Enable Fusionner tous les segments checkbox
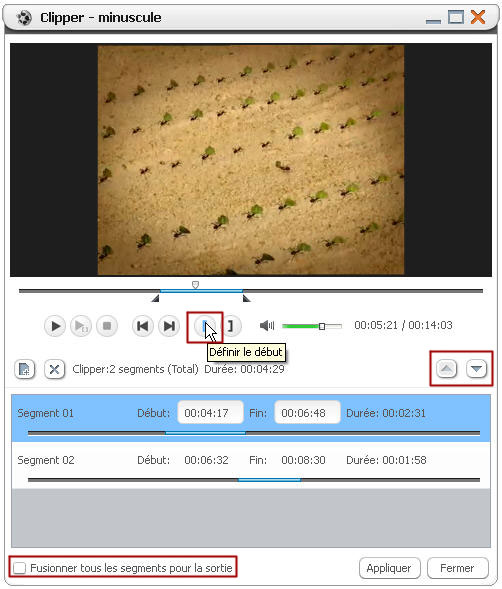The image size is (502, 589). 19,568
